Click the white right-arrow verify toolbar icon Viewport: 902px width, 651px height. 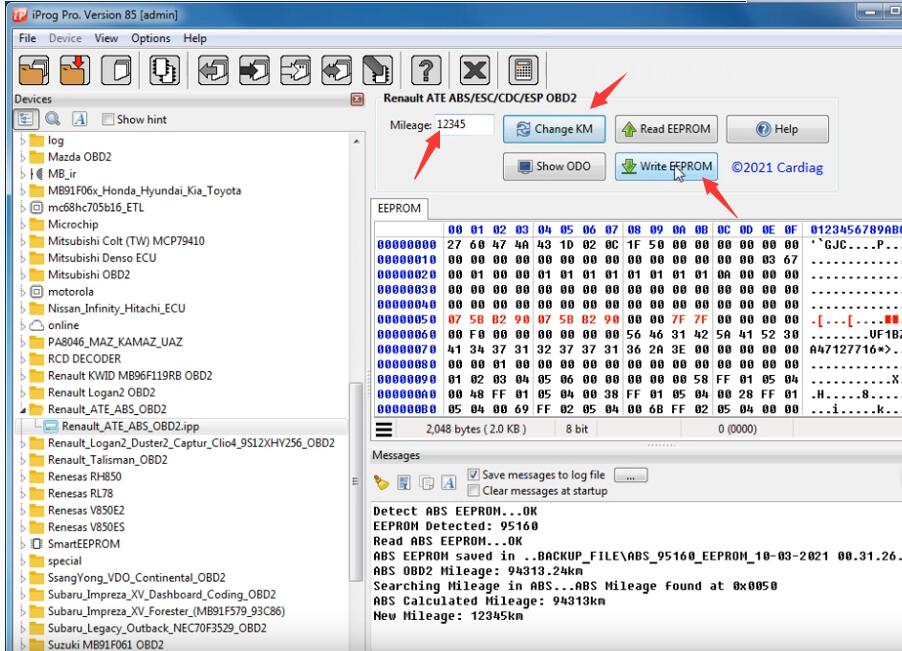296,70
